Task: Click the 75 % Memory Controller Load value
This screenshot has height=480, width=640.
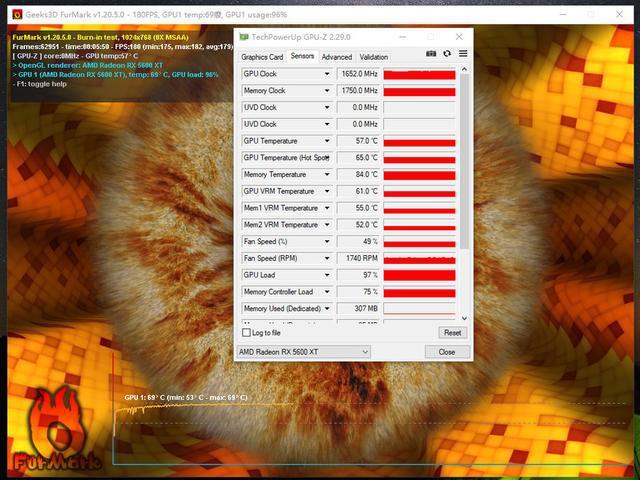Action: [358, 292]
